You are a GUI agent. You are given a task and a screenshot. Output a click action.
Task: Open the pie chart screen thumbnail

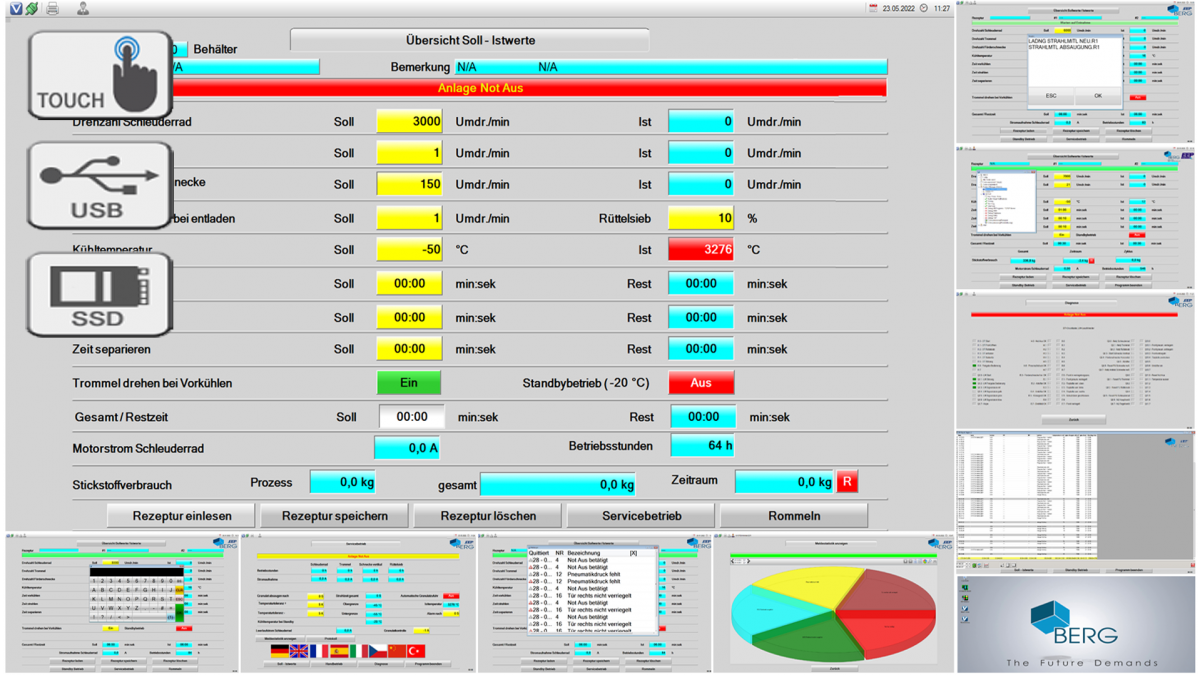tap(833, 605)
